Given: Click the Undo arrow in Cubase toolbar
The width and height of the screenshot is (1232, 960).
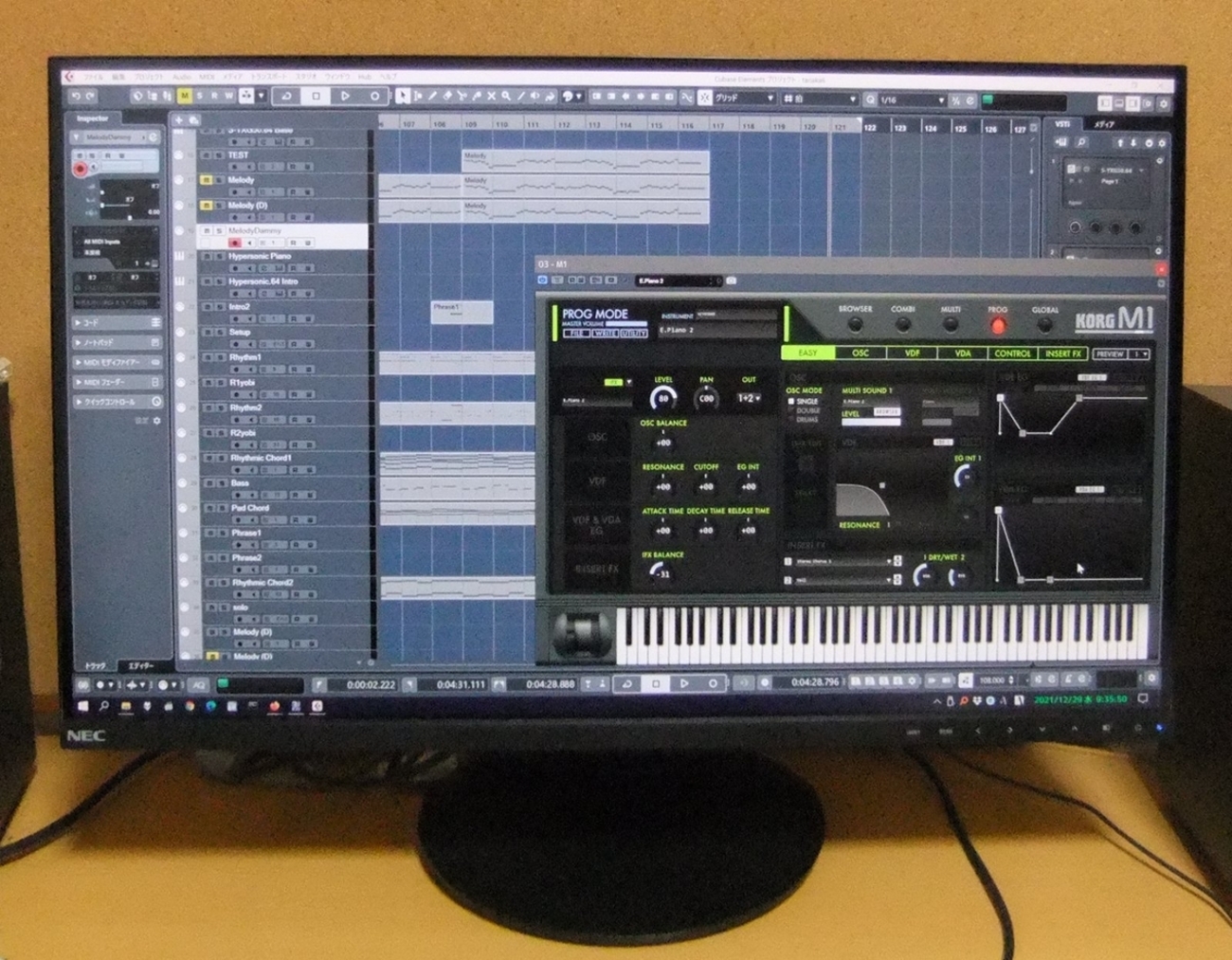Looking at the screenshot, I should pos(76,96).
